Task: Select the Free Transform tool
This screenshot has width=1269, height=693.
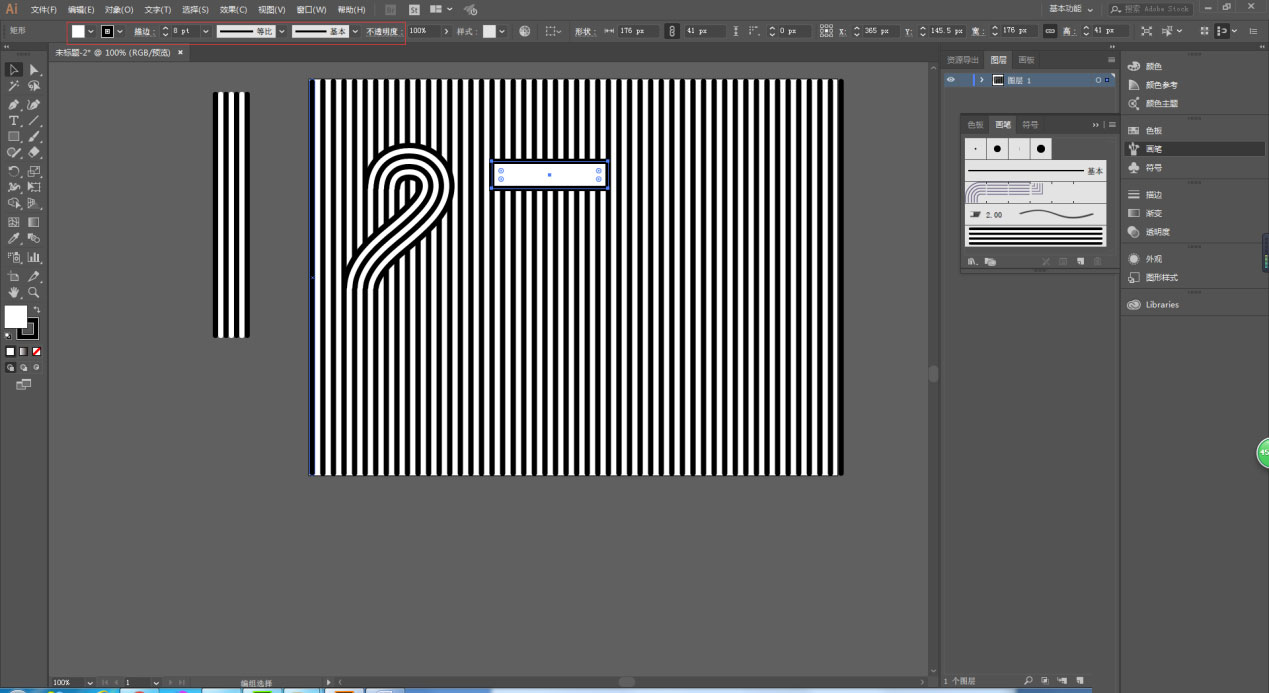Action: 34,187
